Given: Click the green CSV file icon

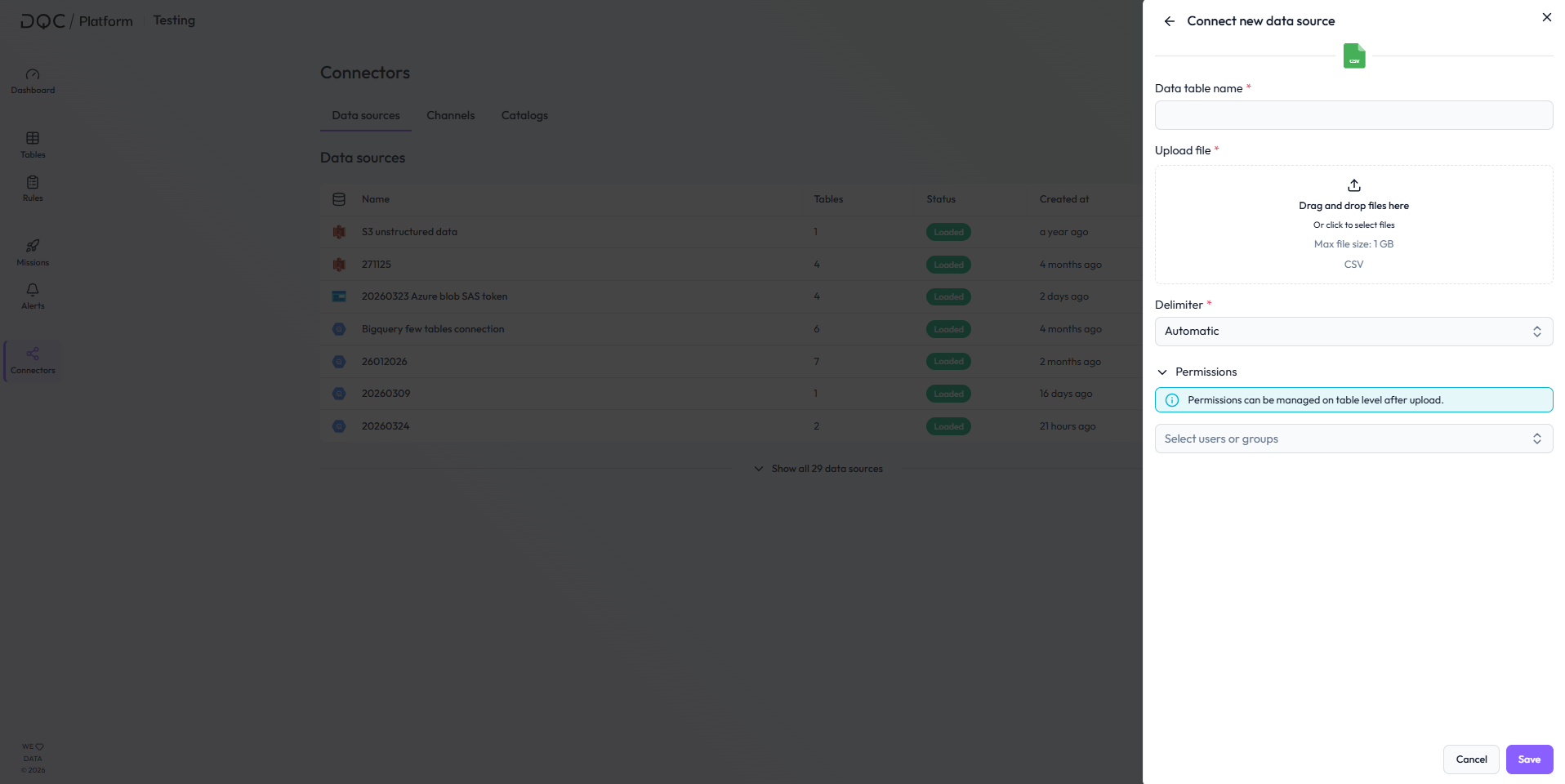Looking at the screenshot, I should (x=1353, y=56).
